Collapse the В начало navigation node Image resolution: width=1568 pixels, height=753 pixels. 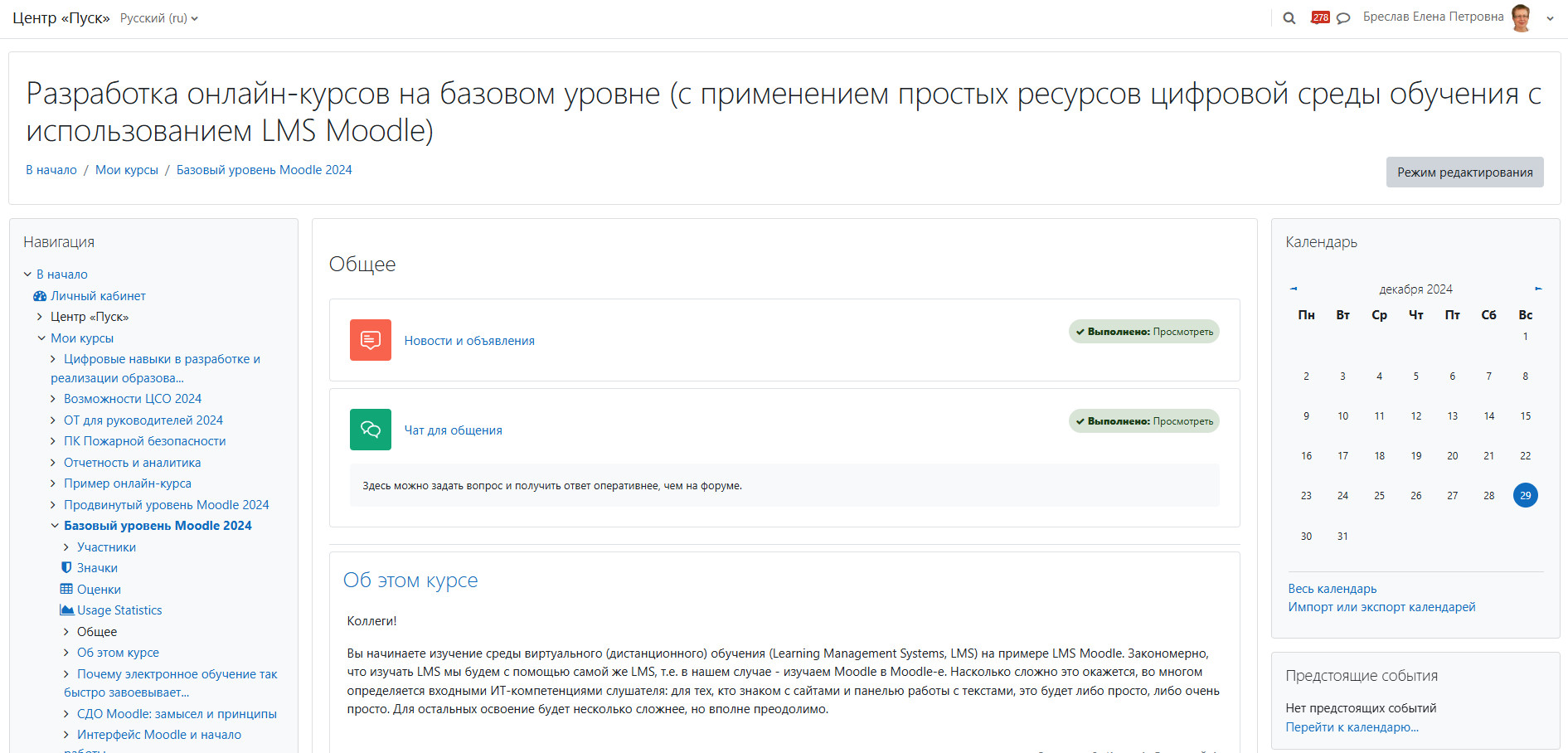point(27,274)
